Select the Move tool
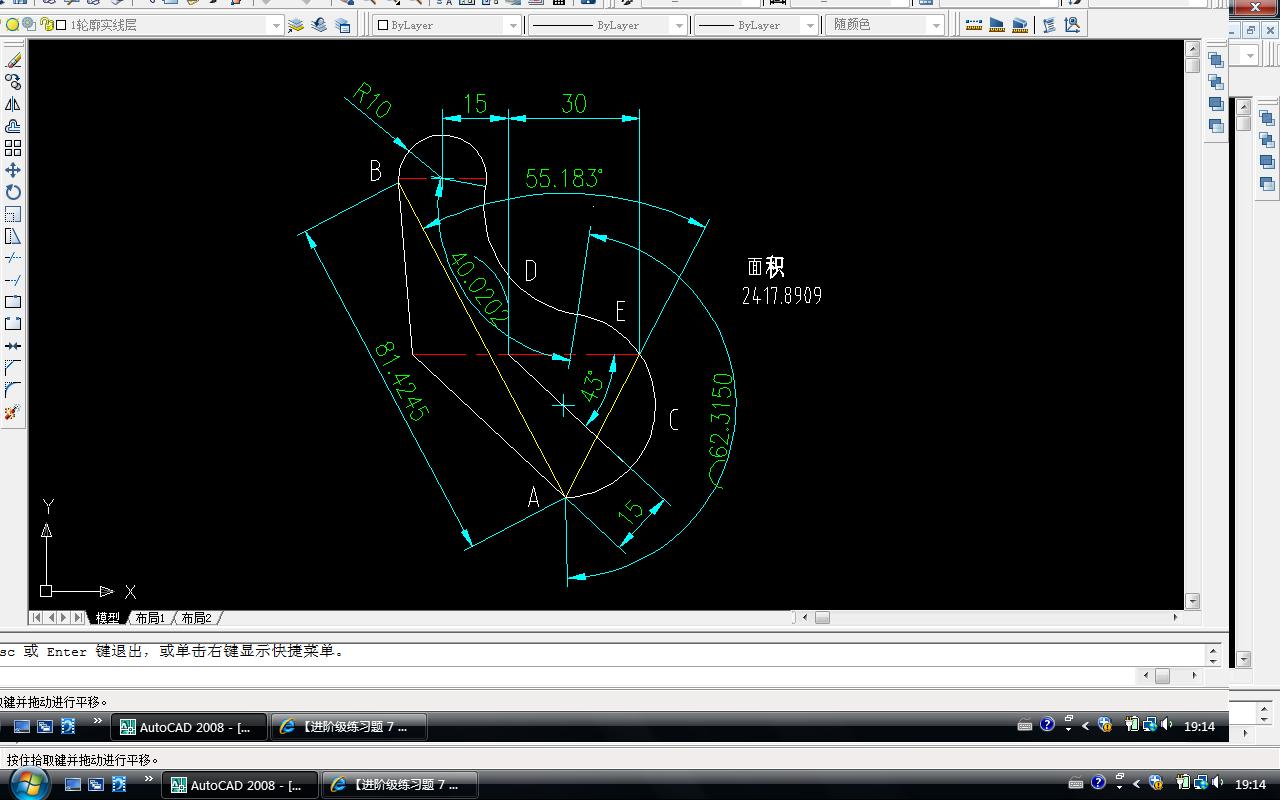The image size is (1280, 800). coord(13,170)
